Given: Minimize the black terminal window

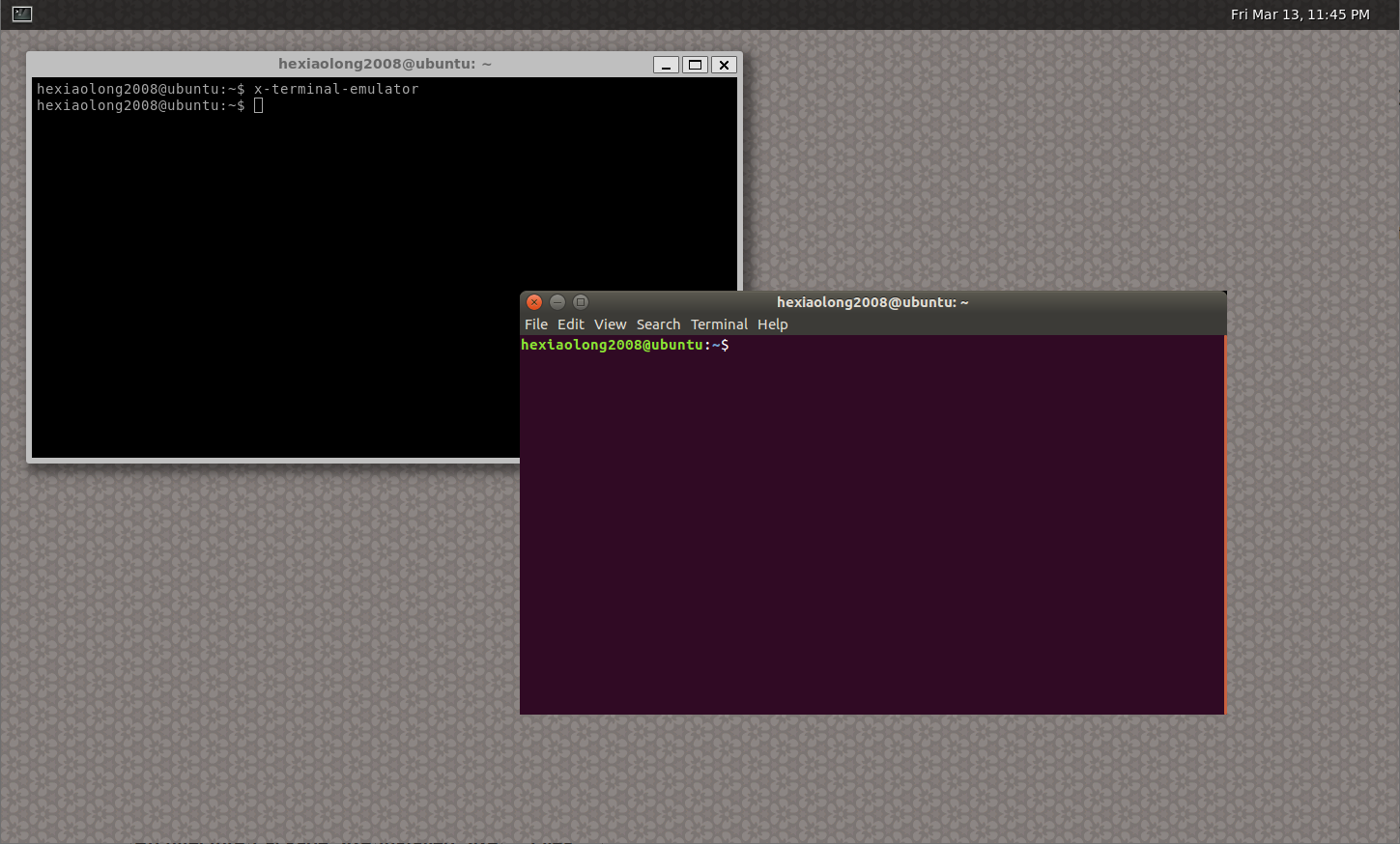Looking at the screenshot, I should (x=666, y=65).
